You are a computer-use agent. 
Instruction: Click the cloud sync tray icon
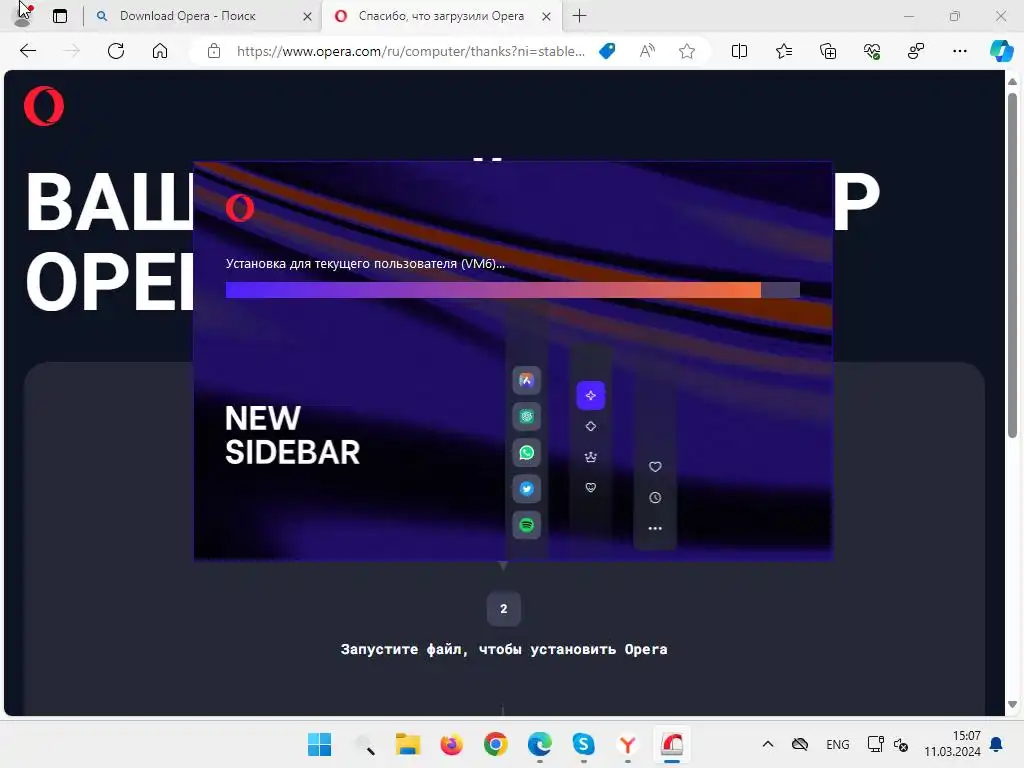(800, 744)
